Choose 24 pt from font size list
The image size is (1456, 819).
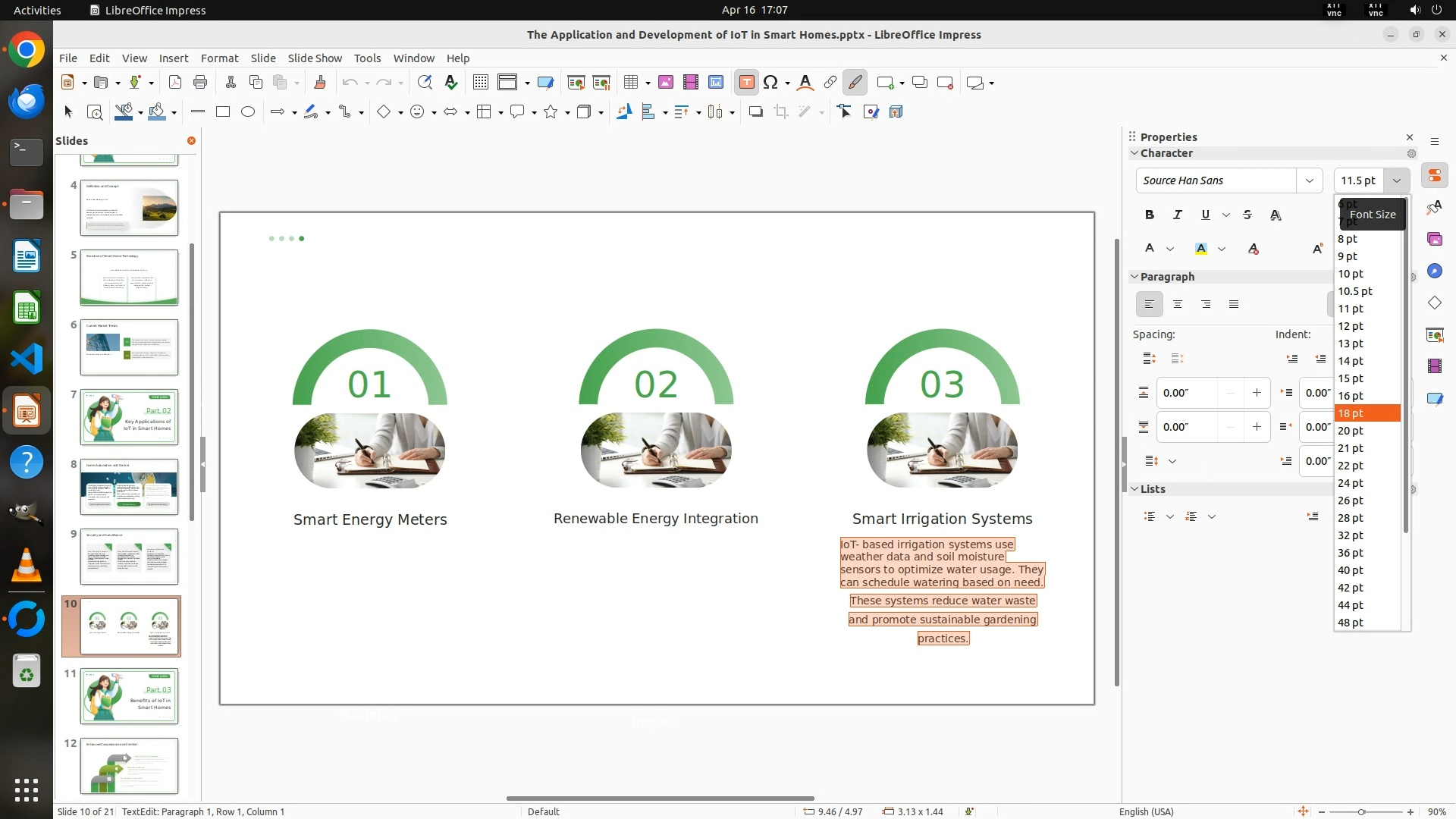[x=1351, y=483]
